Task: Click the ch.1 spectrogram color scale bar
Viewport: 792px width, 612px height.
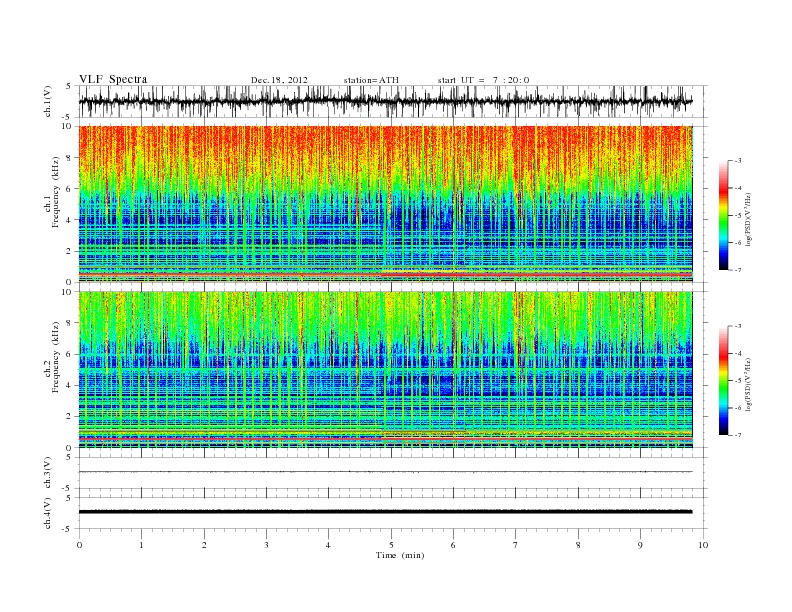Action: [723, 215]
